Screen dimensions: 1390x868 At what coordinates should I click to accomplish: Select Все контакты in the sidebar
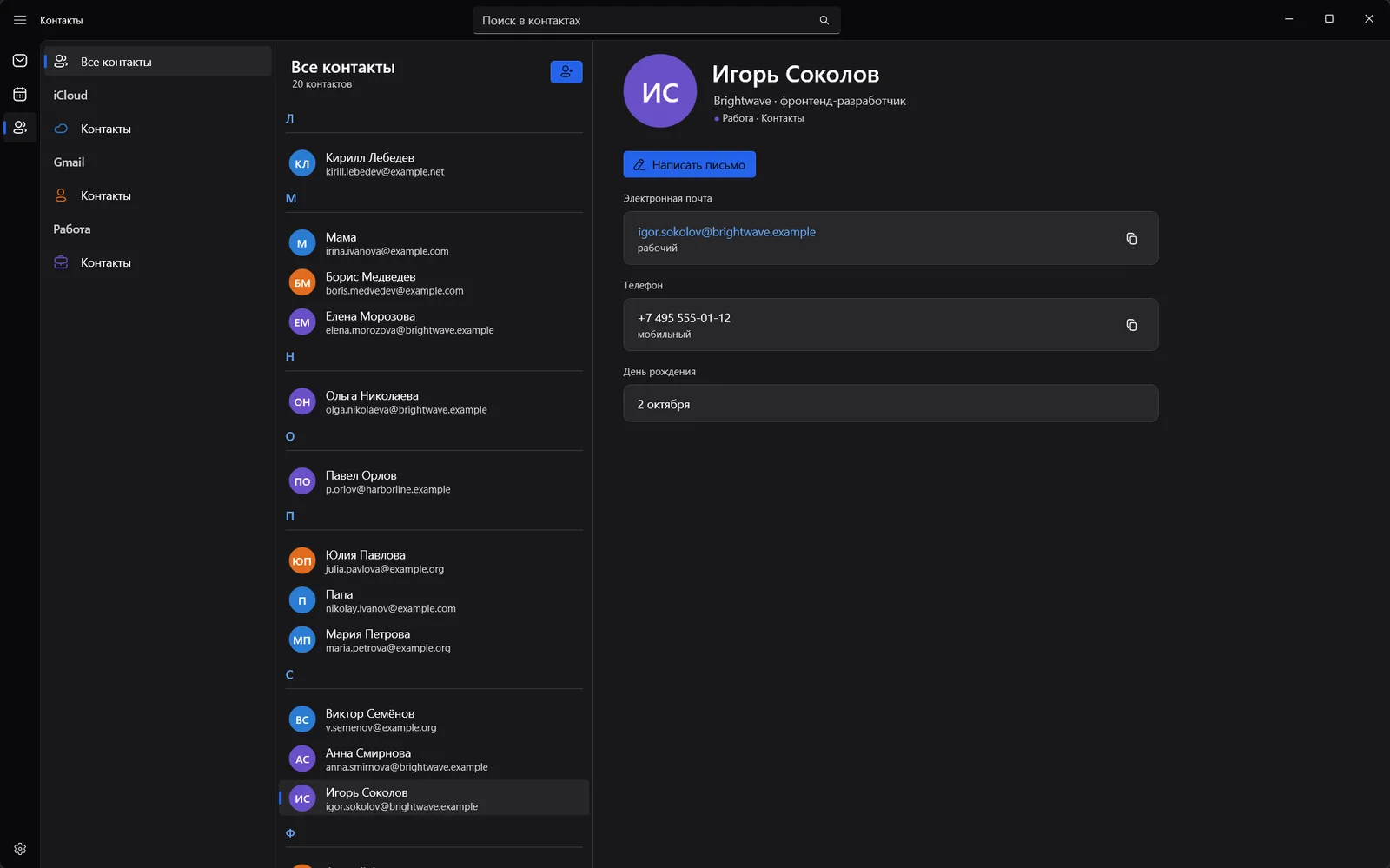[x=157, y=62]
